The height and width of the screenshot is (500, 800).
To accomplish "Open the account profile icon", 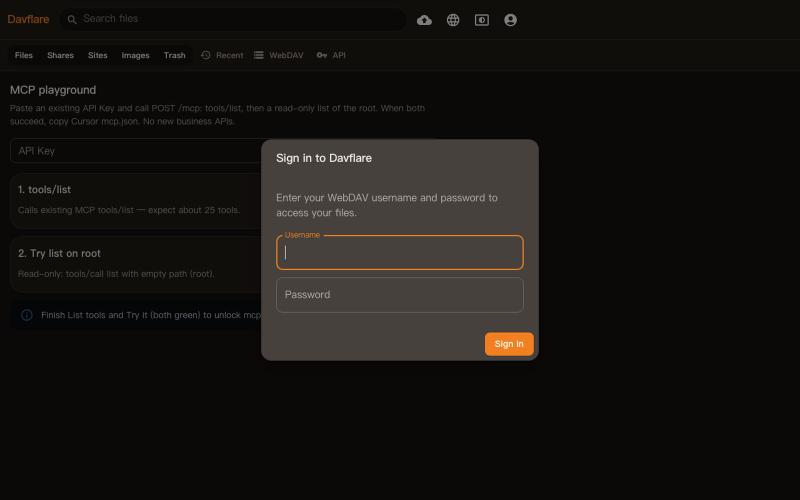I will click(510, 20).
